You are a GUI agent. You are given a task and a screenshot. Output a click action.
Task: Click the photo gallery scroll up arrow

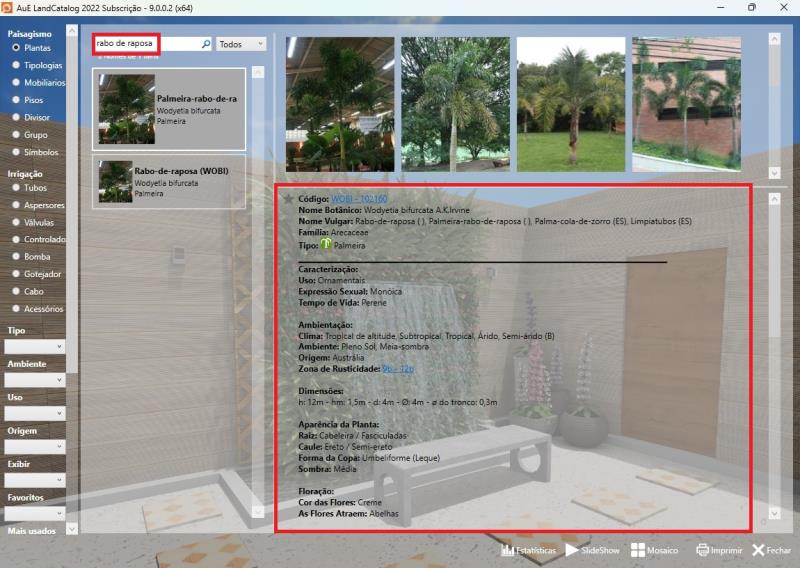pyautogui.click(x=774, y=39)
